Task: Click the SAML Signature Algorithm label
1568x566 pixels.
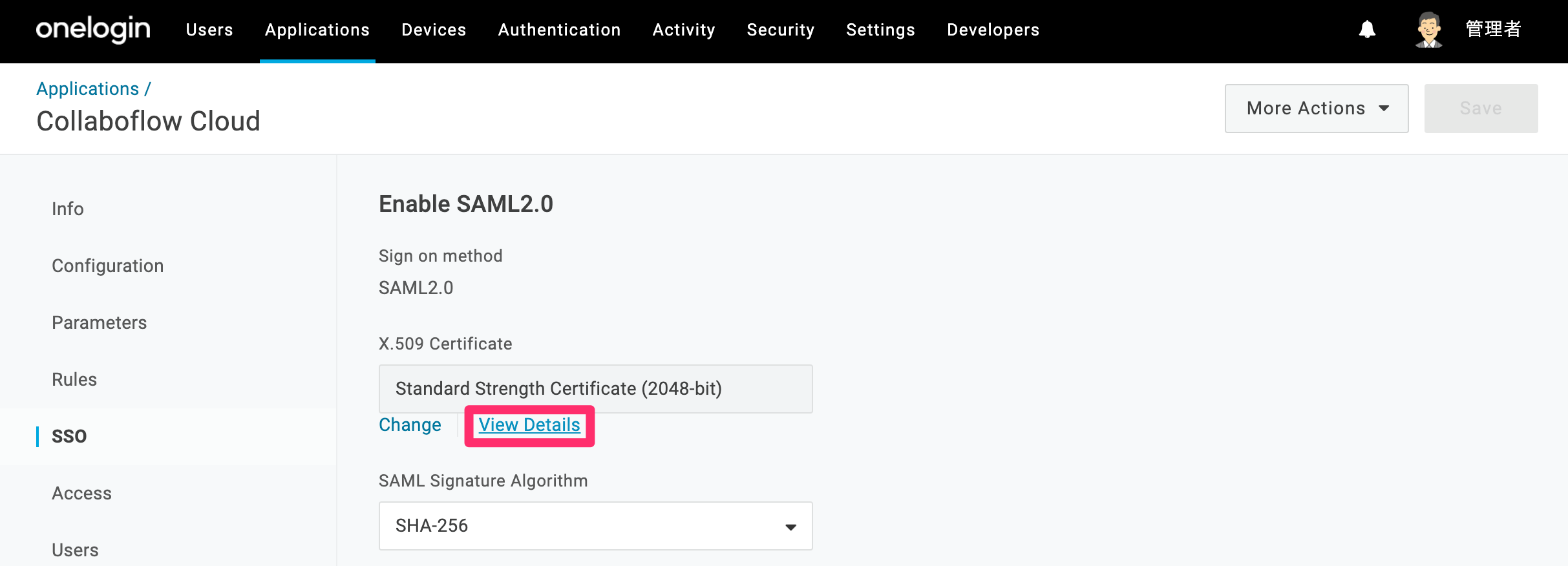Action: [483, 481]
